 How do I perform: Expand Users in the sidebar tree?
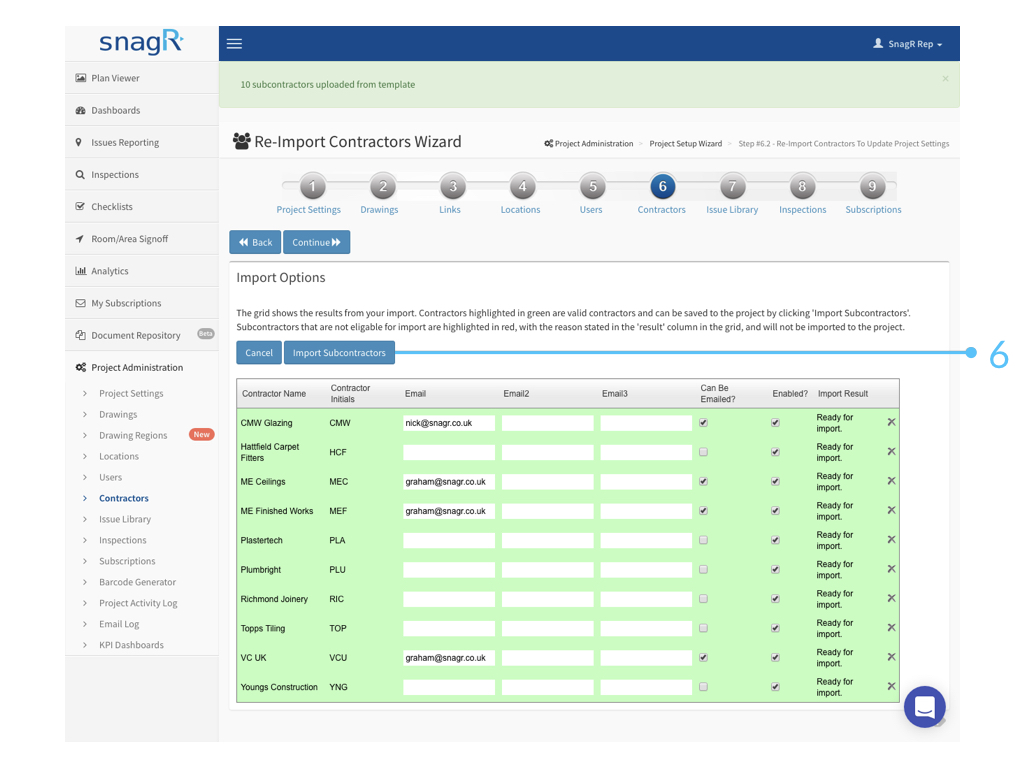click(85, 477)
